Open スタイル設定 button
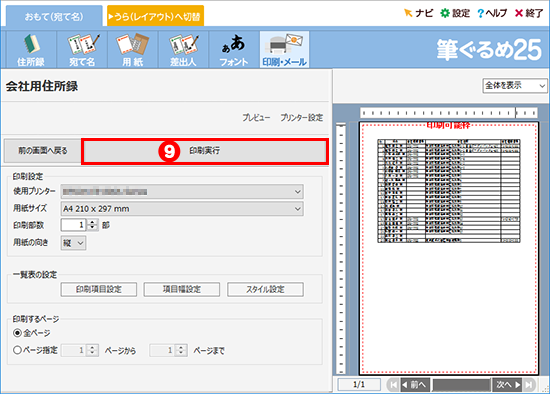Image resolution: width=550 pixels, height=394 pixels. [x=265, y=289]
